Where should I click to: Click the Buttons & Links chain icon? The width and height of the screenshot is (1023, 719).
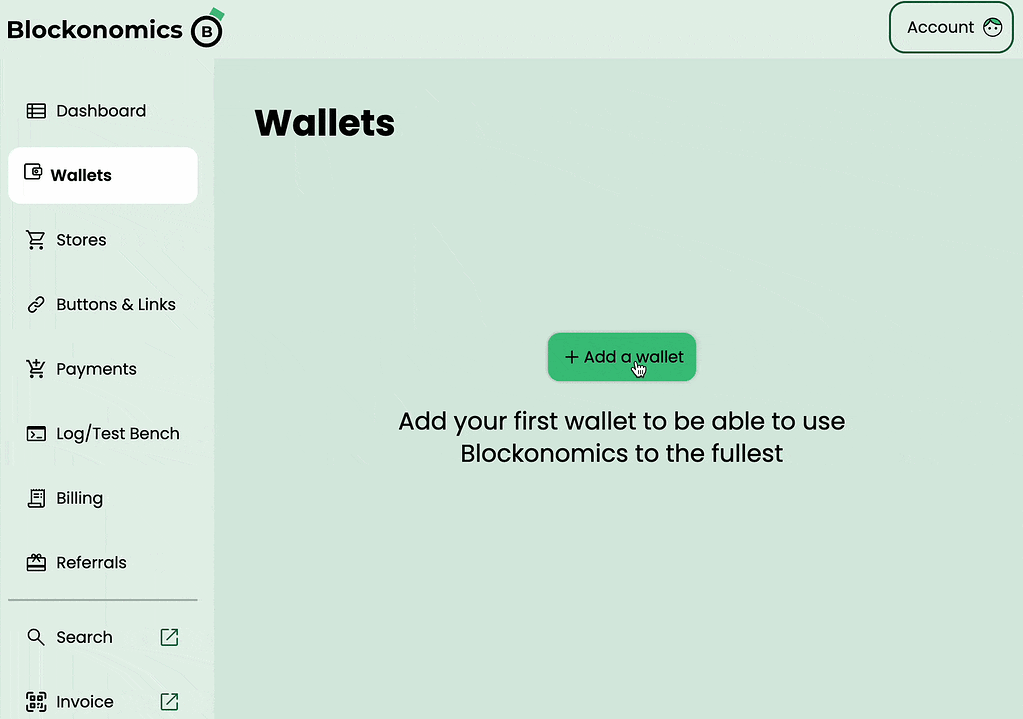pyautogui.click(x=35, y=304)
